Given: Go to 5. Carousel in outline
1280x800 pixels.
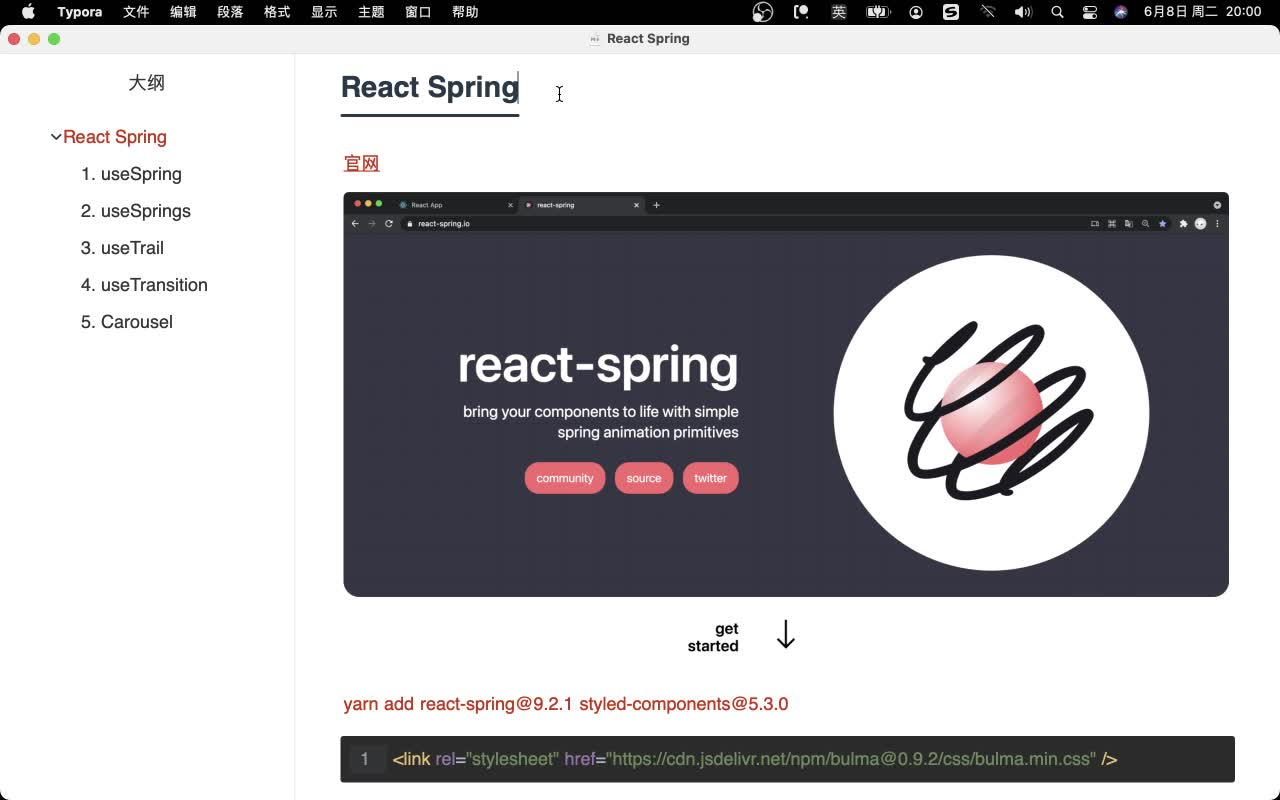Looking at the screenshot, I should click(x=127, y=322).
